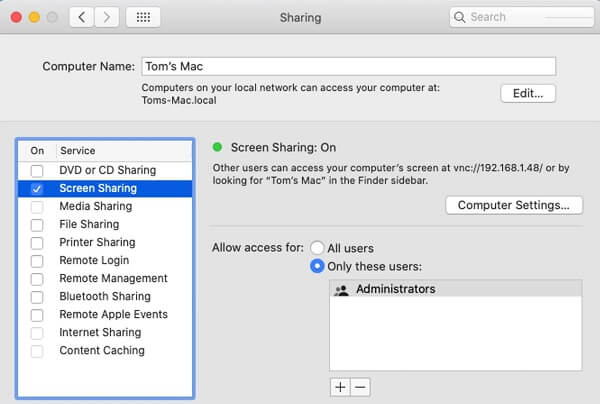Choose Only these users radio option

point(317,266)
